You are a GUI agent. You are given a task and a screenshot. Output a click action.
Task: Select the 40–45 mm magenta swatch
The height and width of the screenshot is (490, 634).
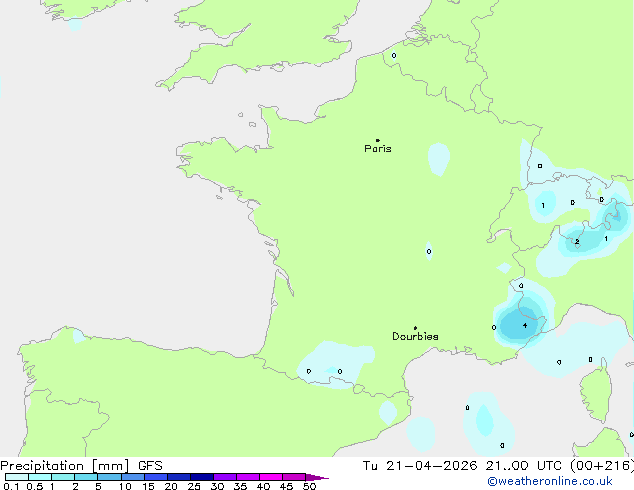271,477
